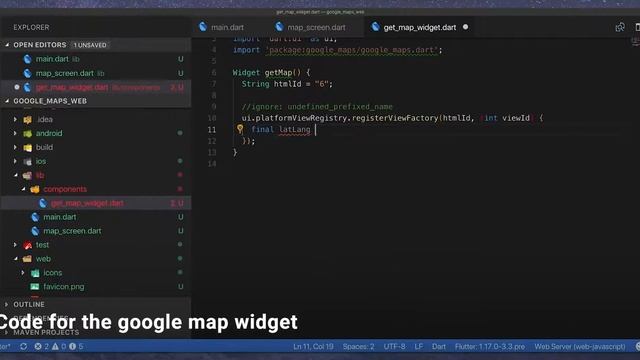Click the web folder icon
The height and width of the screenshot is (360, 640).
point(27,259)
